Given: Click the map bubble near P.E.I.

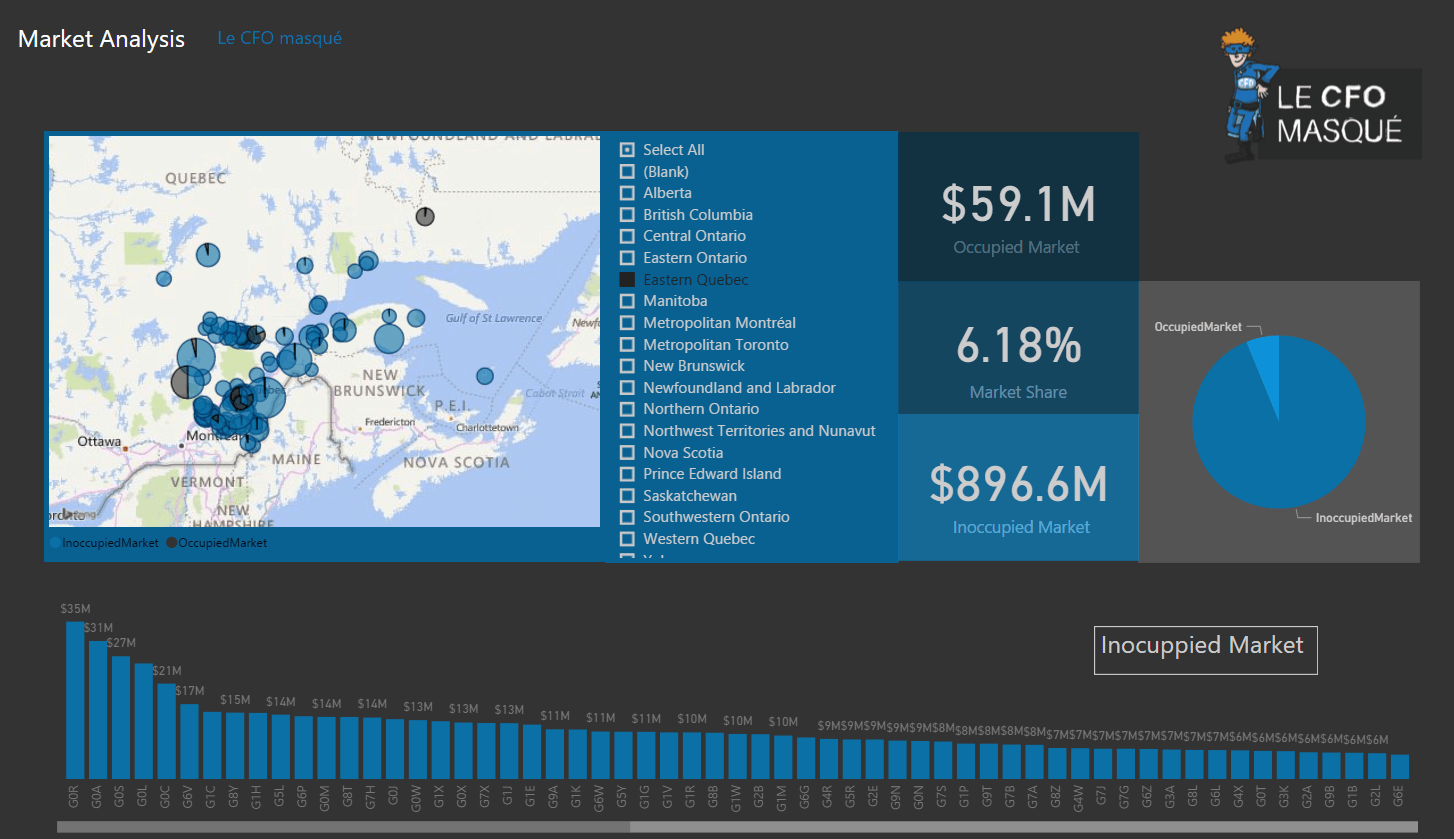Looking at the screenshot, I should pyautogui.click(x=485, y=376).
